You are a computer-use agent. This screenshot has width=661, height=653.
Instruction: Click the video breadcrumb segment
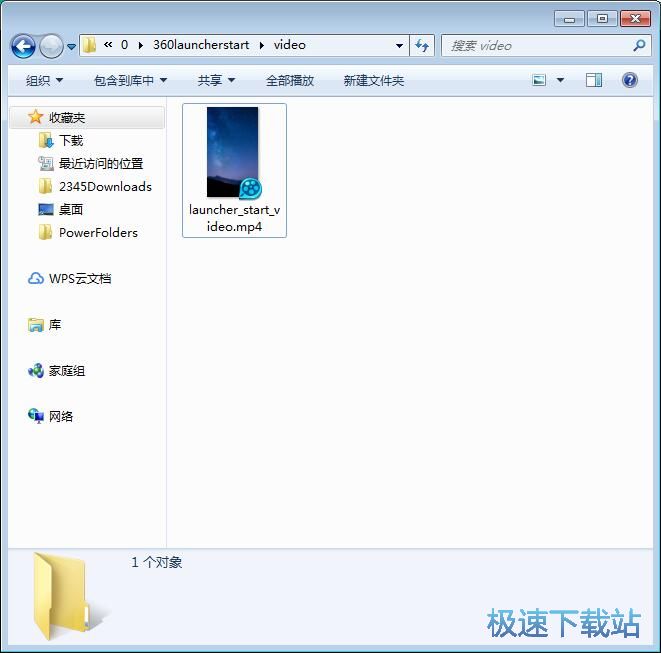(290, 45)
